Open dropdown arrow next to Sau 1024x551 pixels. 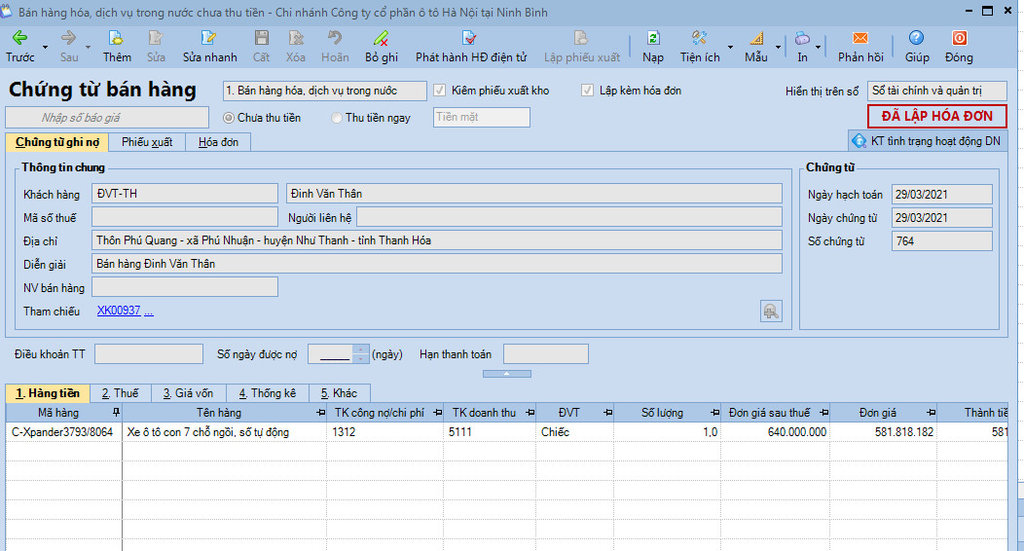pyautogui.click(x=88, y=47)
